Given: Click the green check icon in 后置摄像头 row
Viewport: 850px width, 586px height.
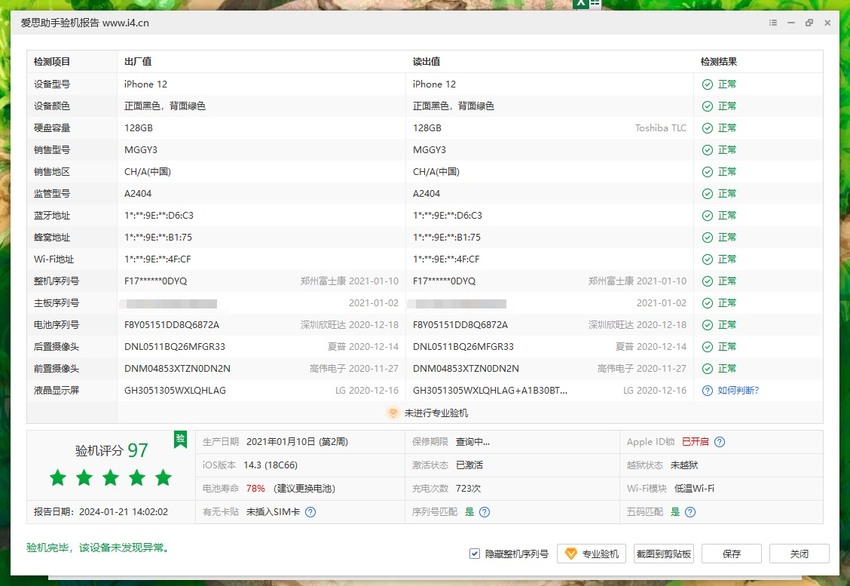Looking at the screenshot, I should (707, 347).
